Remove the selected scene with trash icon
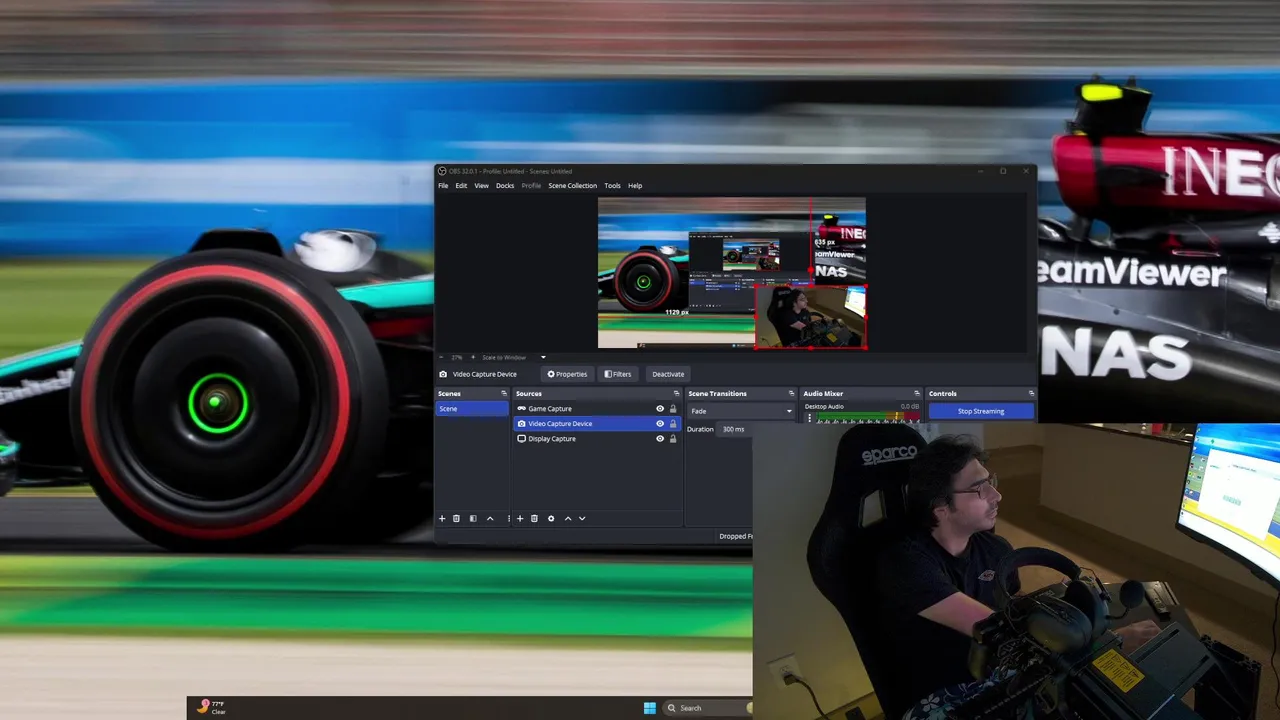Viewport: 1280px width, 720px height. click(x=456, y=518)
